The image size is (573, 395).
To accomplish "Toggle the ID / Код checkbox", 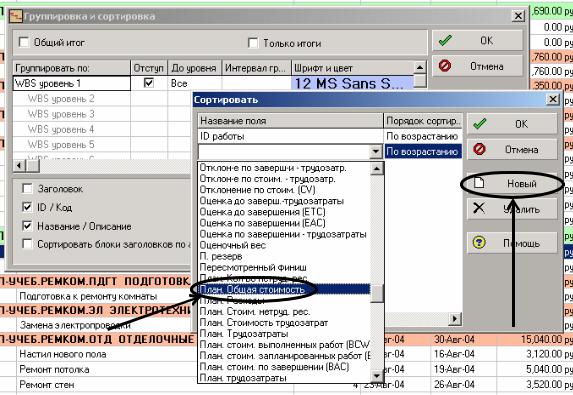I will [x=27, y=207].
